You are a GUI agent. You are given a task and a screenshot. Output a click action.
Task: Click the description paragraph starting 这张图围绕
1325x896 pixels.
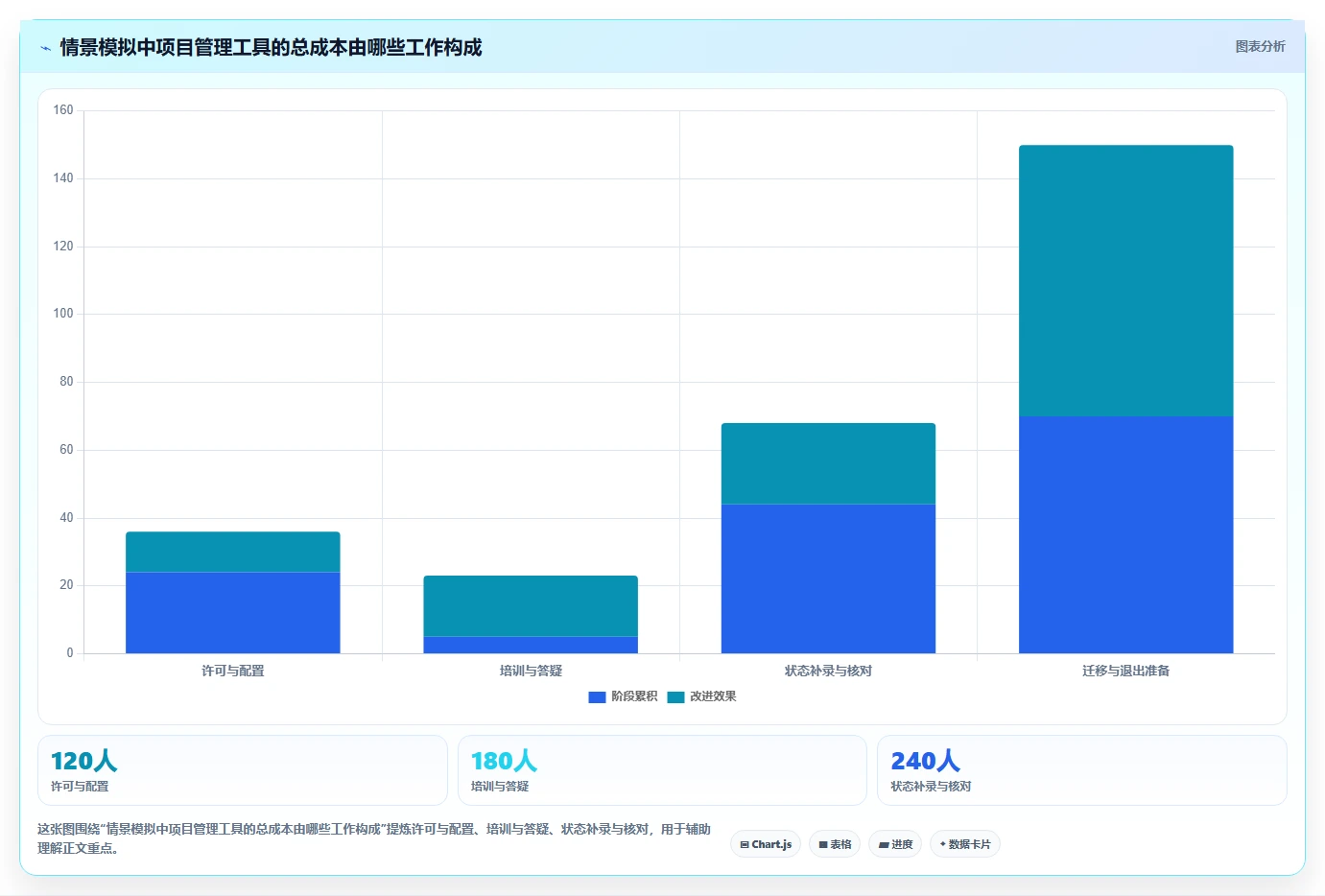coord(374,838)
